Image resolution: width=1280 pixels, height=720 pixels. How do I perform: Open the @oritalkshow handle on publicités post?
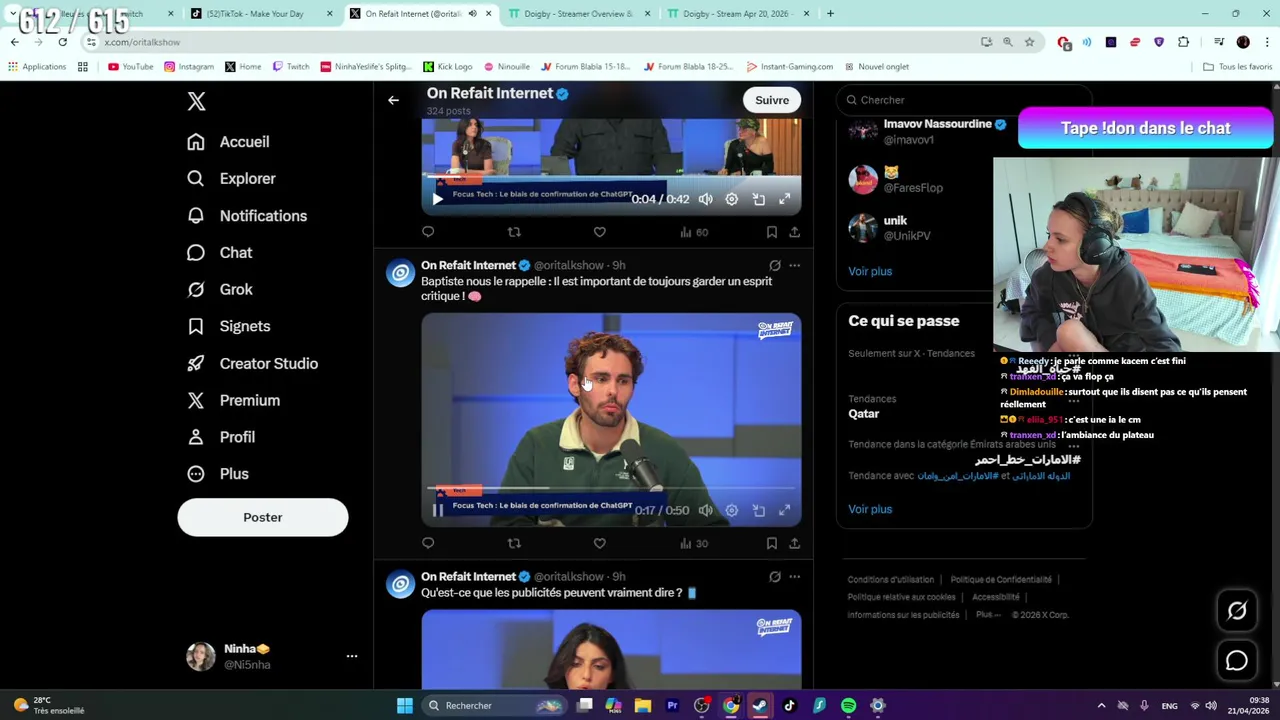(569, 577)
